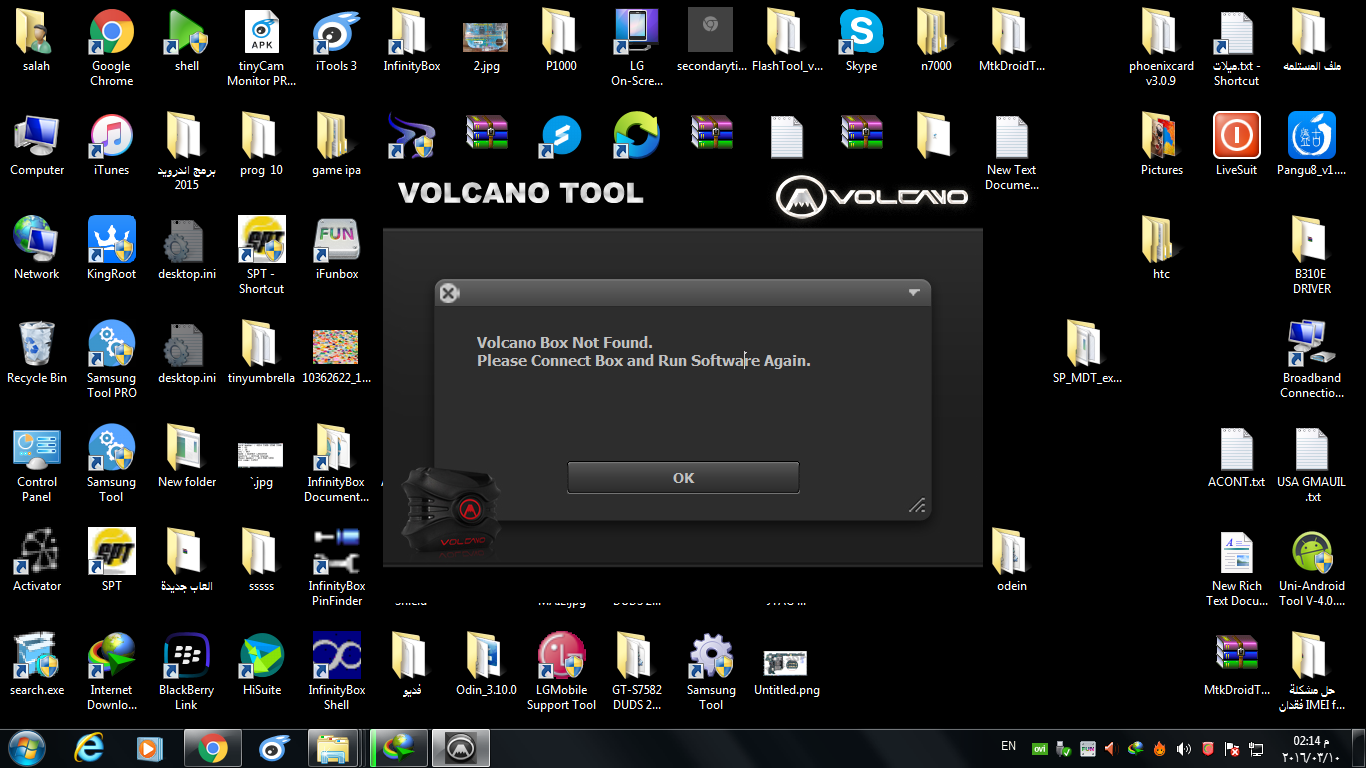Select the P1000 folder
Viewport: 1366px width, 768px height.
click(561, 42)
